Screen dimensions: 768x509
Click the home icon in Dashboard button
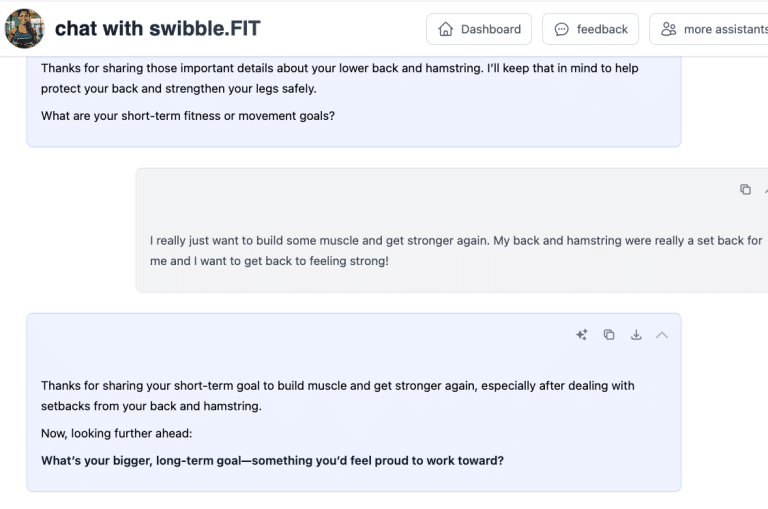click(x=446, y=29)
